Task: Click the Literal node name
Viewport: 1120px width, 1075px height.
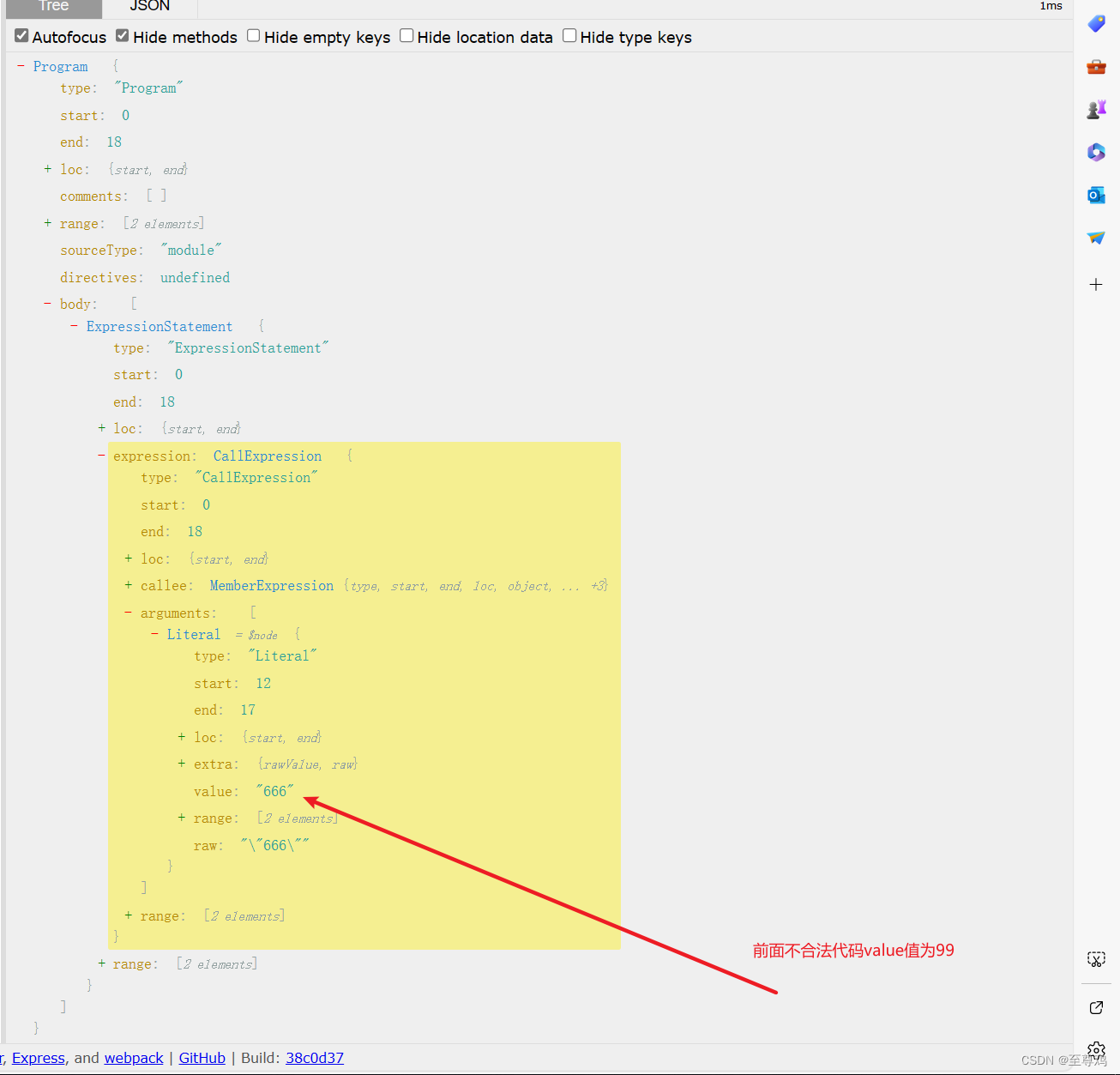Action: point(194,634)
